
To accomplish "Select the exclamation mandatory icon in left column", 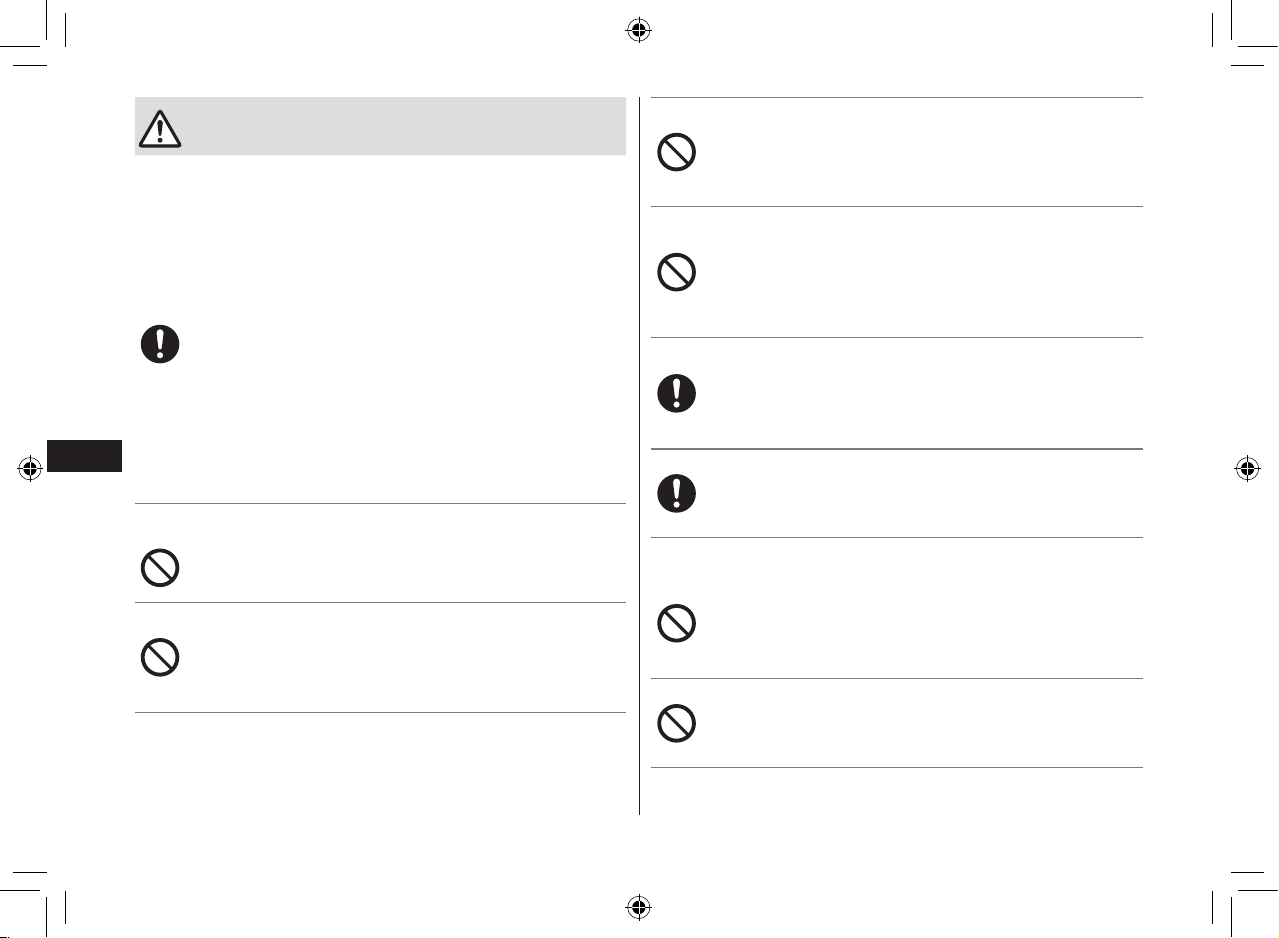I will coord(159,343).
